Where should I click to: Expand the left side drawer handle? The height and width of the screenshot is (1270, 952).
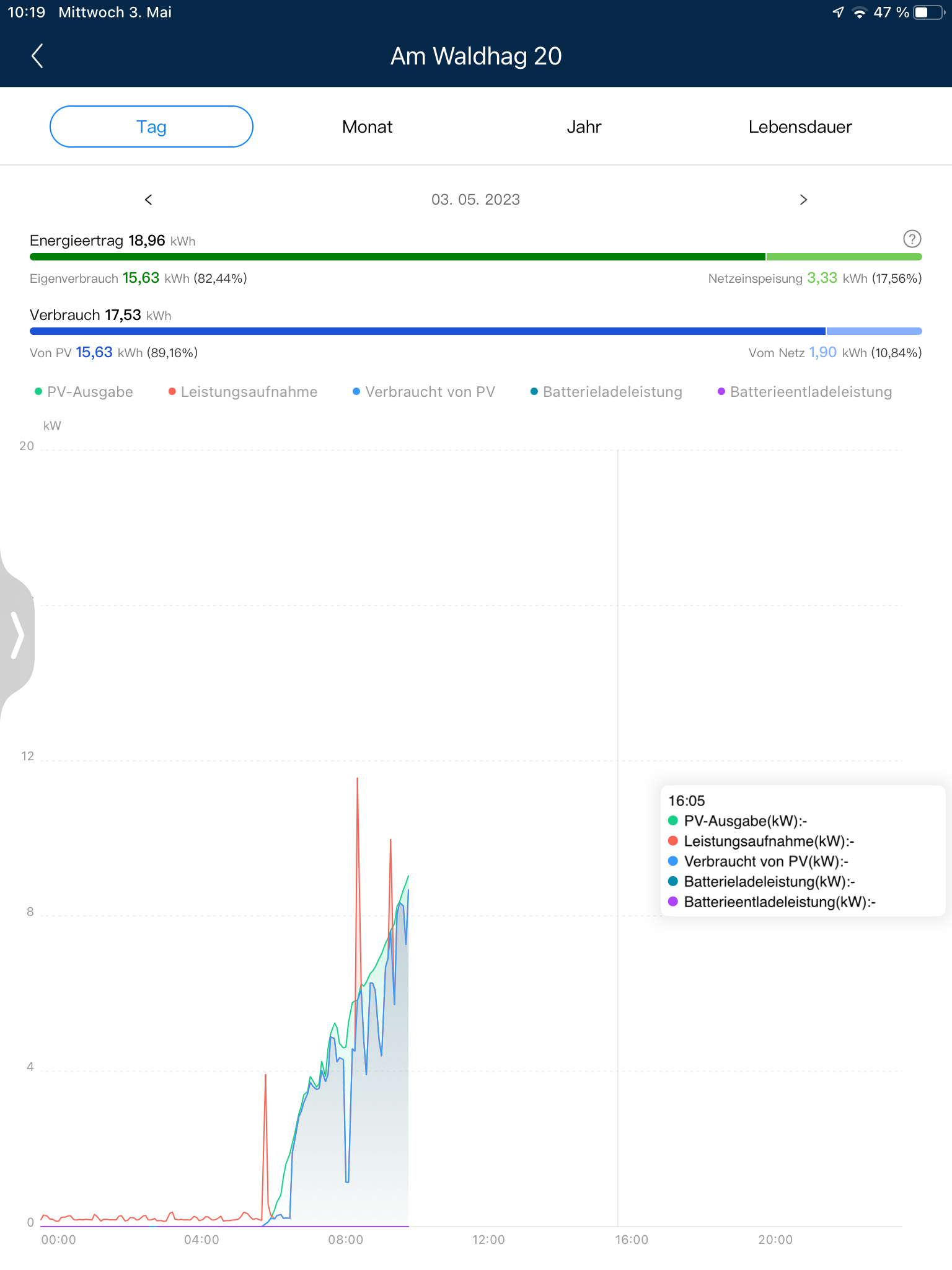click(17, 635)
